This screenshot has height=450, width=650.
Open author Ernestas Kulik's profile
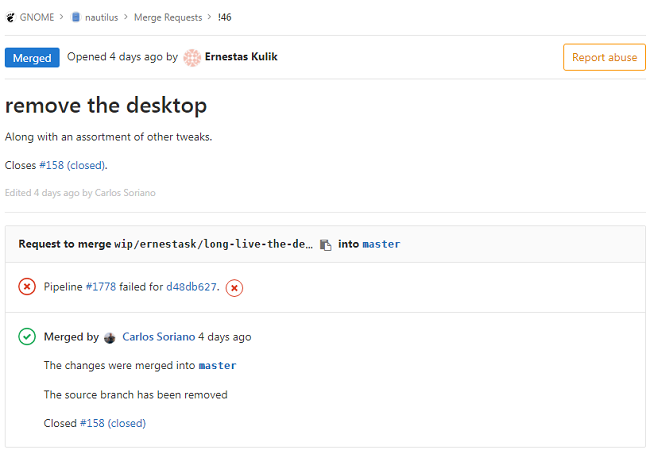[x=241, y=57]
